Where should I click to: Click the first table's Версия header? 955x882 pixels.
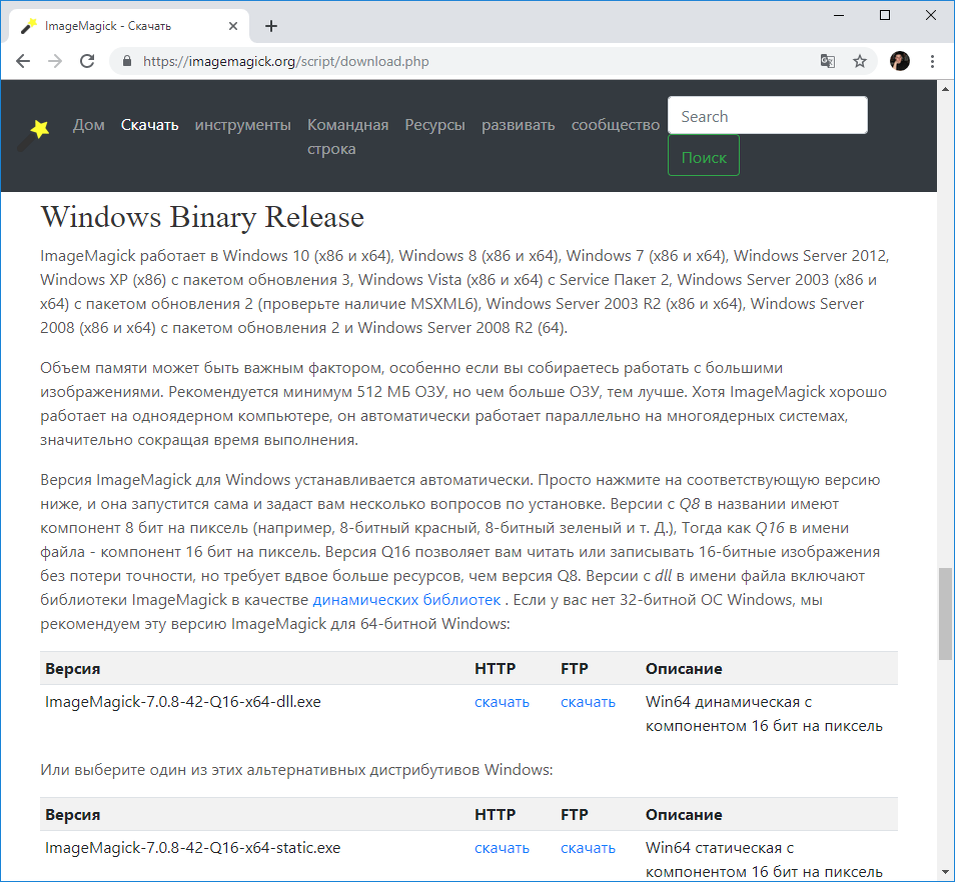tap(72, 669)
